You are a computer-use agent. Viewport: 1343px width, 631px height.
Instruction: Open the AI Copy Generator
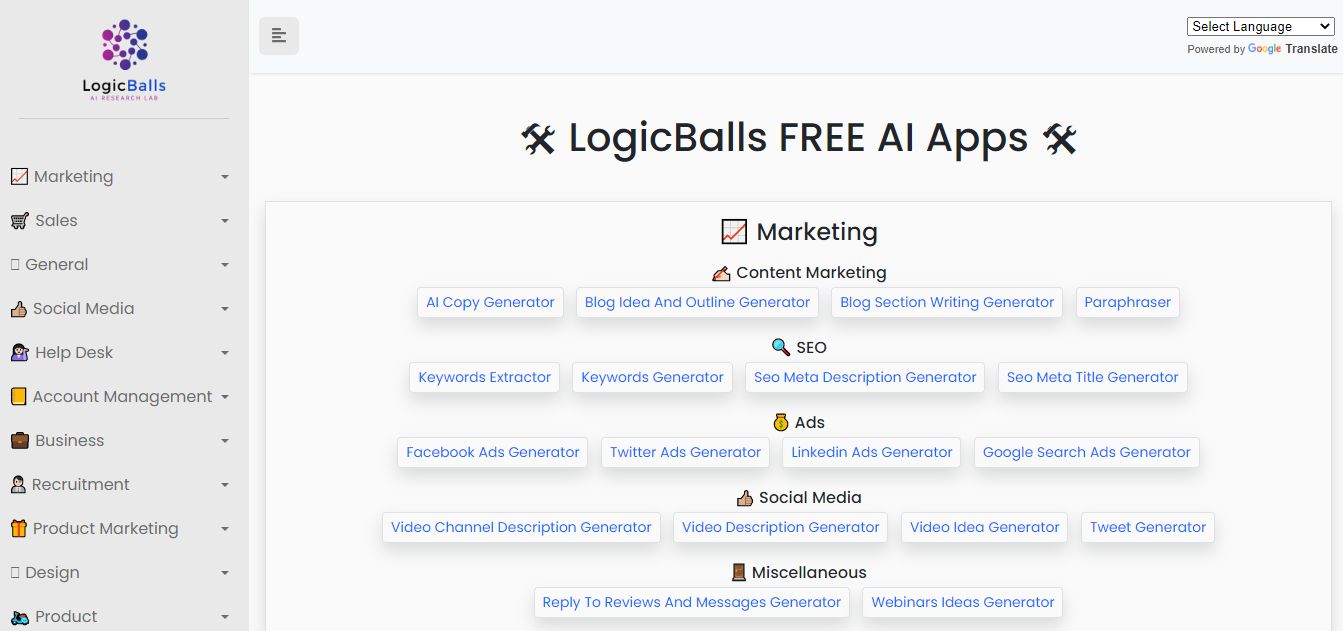(x=490, y=302)
